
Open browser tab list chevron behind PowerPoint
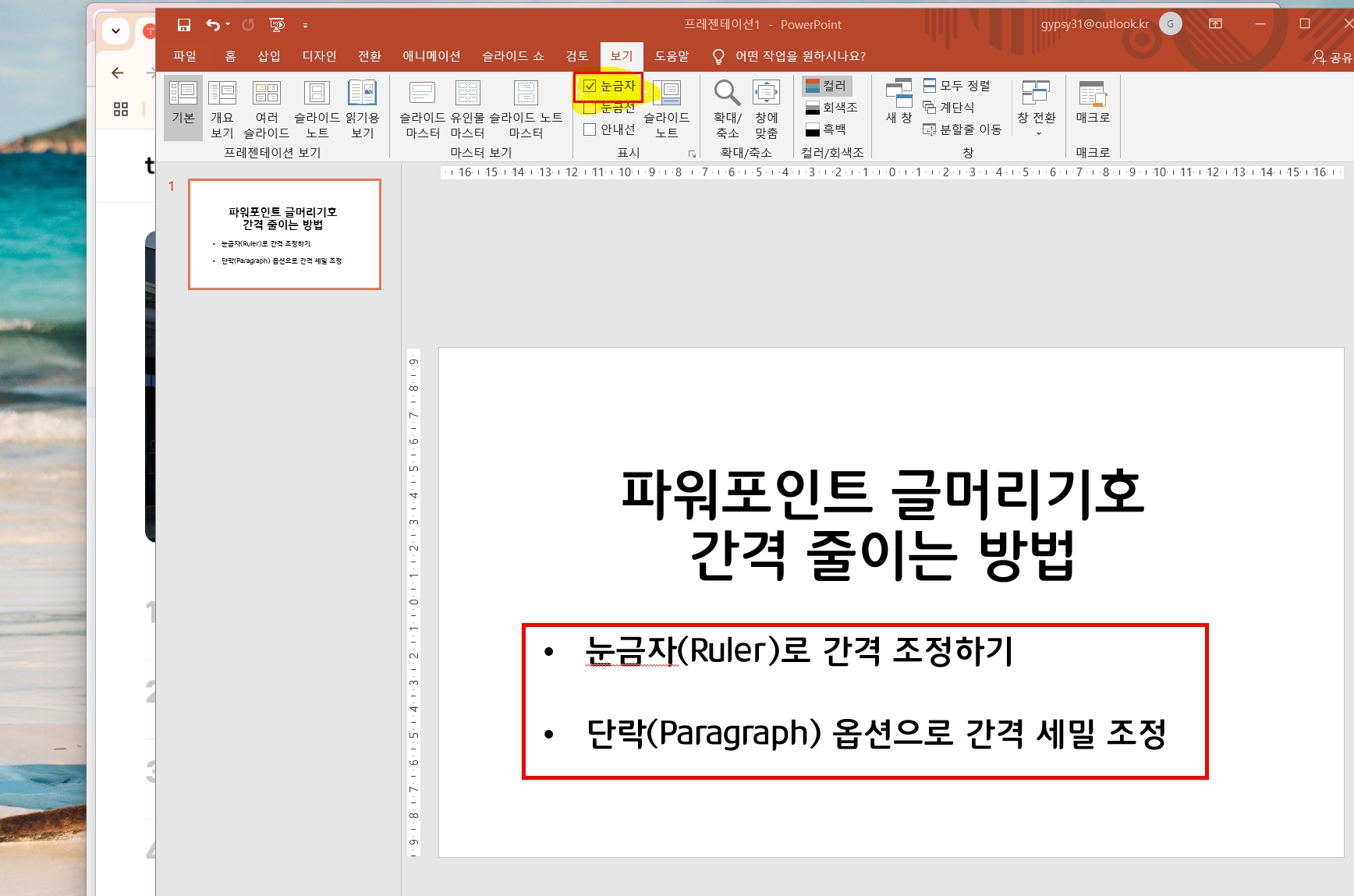coord(115,31)
